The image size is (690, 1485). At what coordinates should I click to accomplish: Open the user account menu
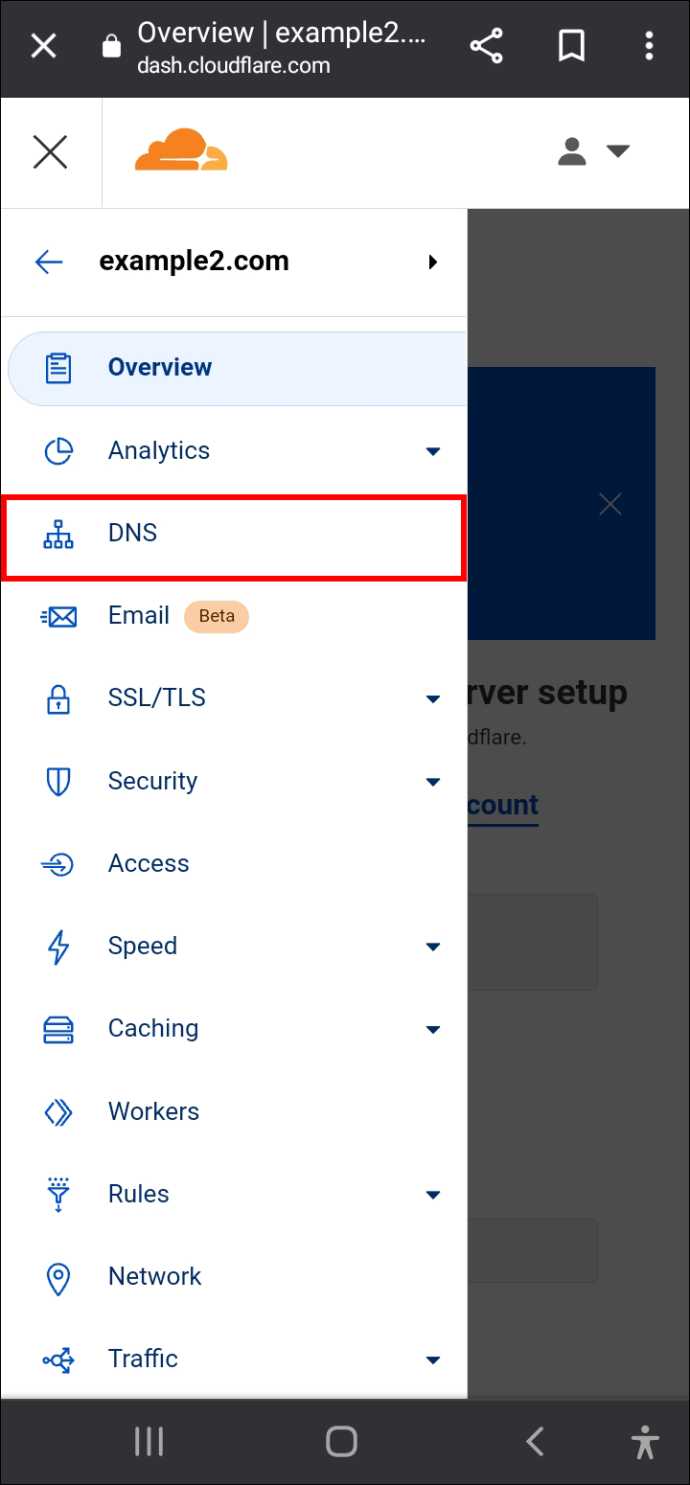pos(593,152)
